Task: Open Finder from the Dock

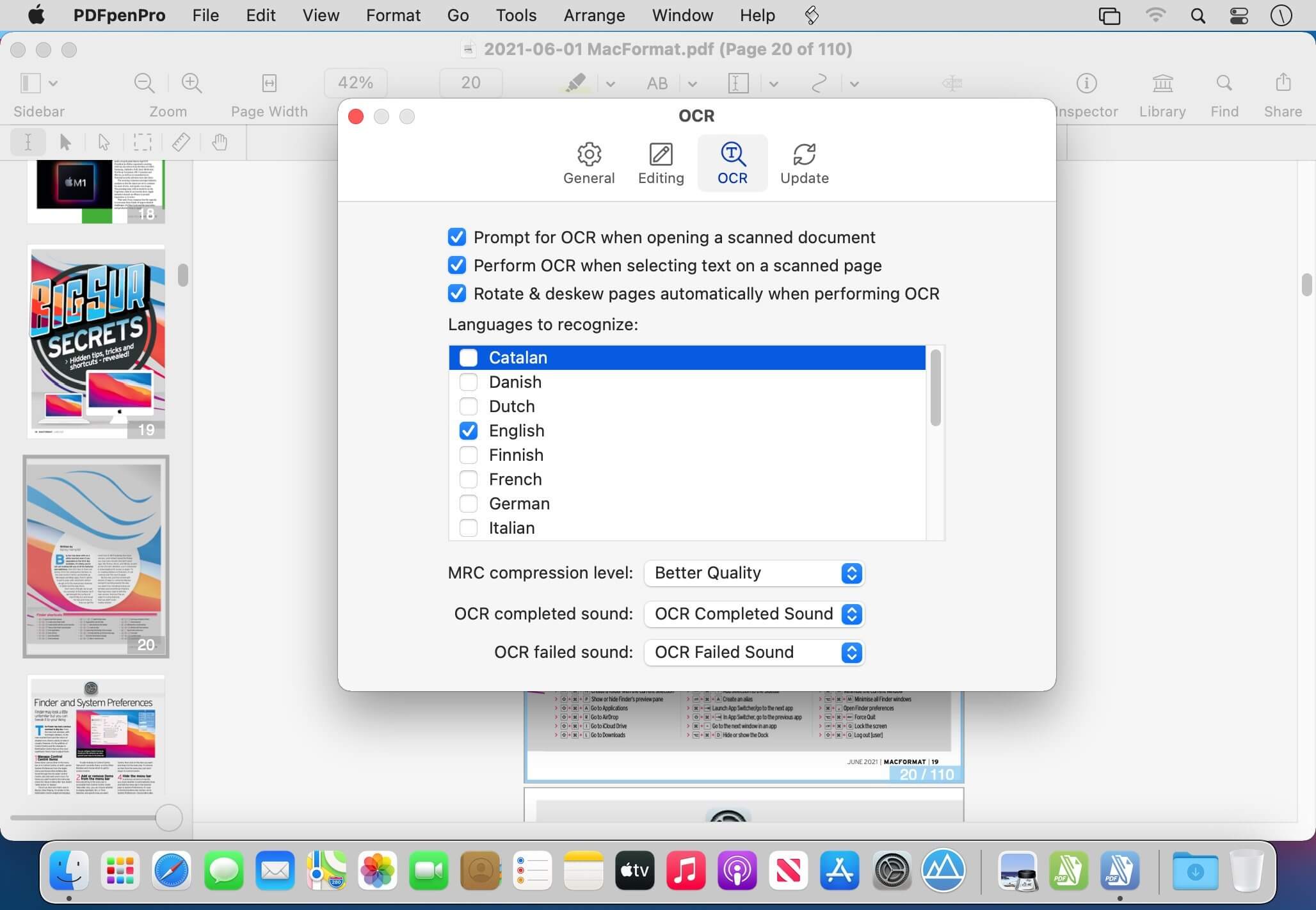Action: point(69,870)
